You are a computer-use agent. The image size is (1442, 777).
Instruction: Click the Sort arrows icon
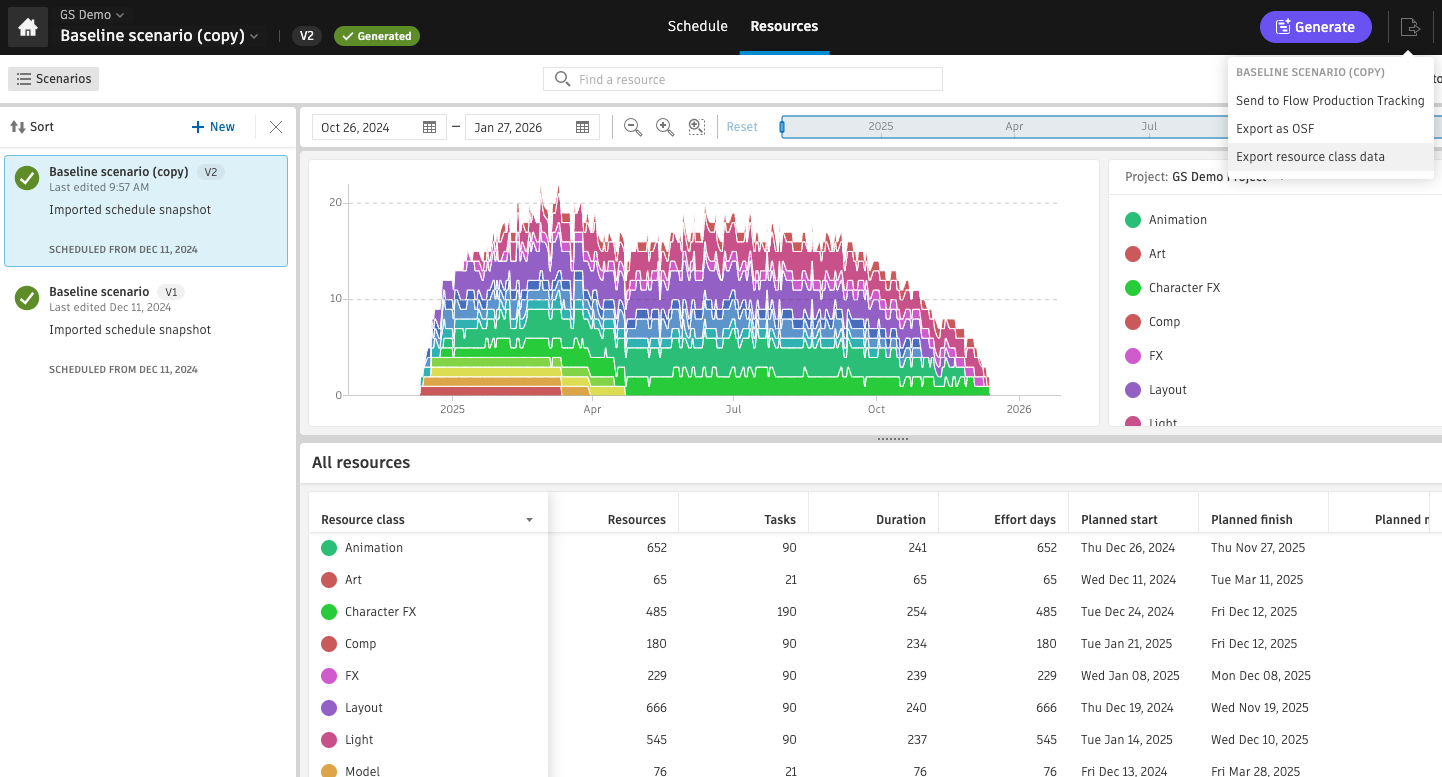[x=18, y=127]
